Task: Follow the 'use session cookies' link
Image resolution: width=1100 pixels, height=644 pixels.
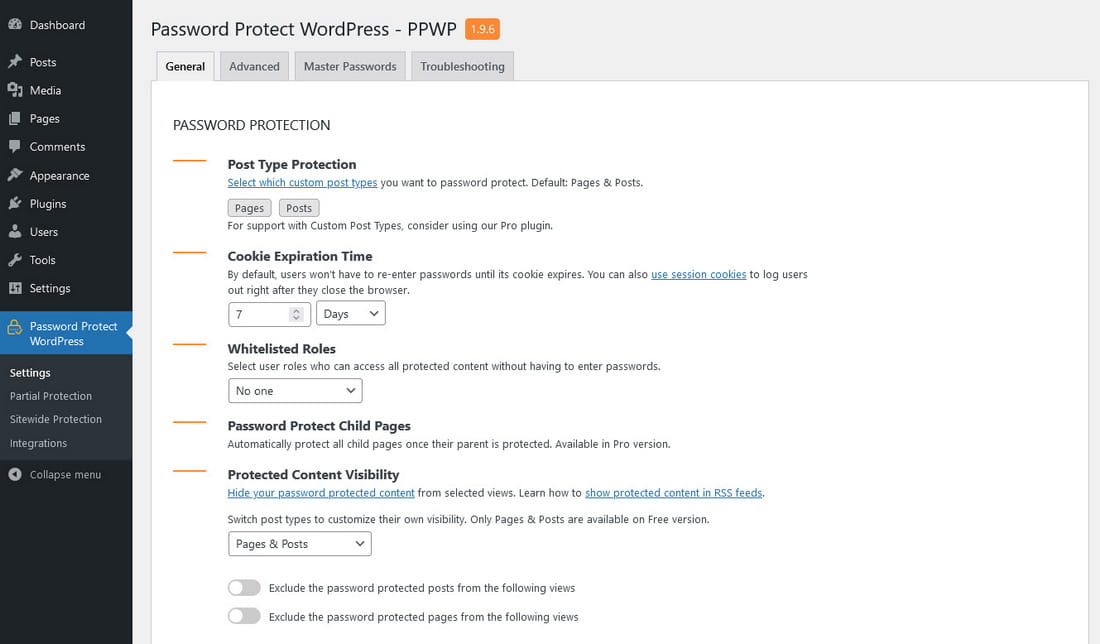Action: [x=699, y=274]
